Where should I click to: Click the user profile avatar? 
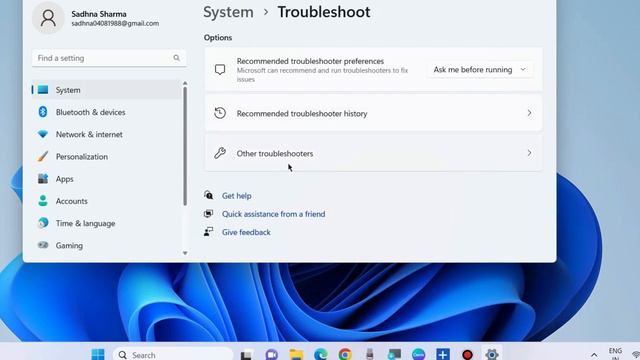coord(48,18)
